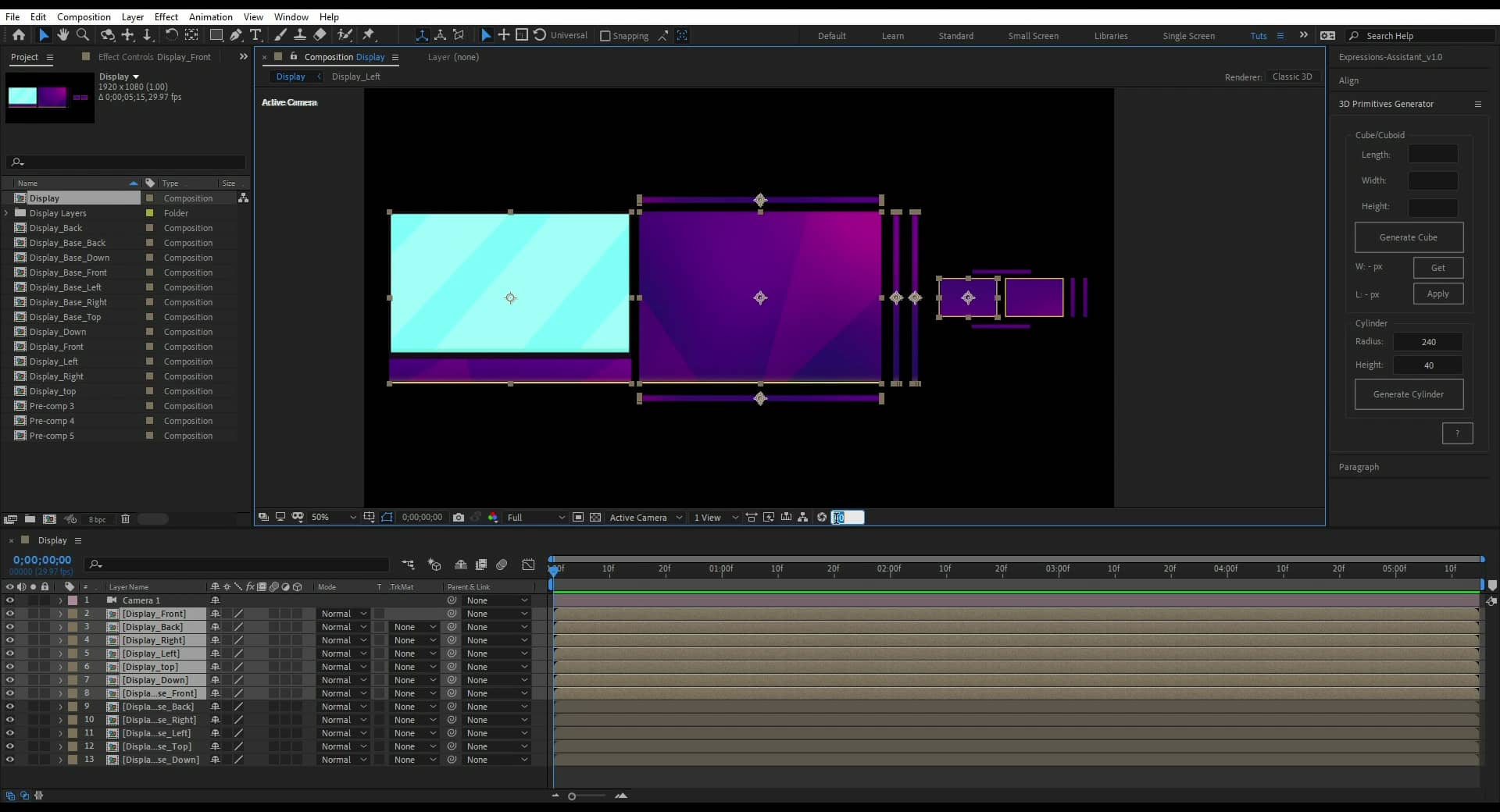Click the Generate Cylinder button
The width and height of the screenshot is (1500, 812).
[1409, 394]
